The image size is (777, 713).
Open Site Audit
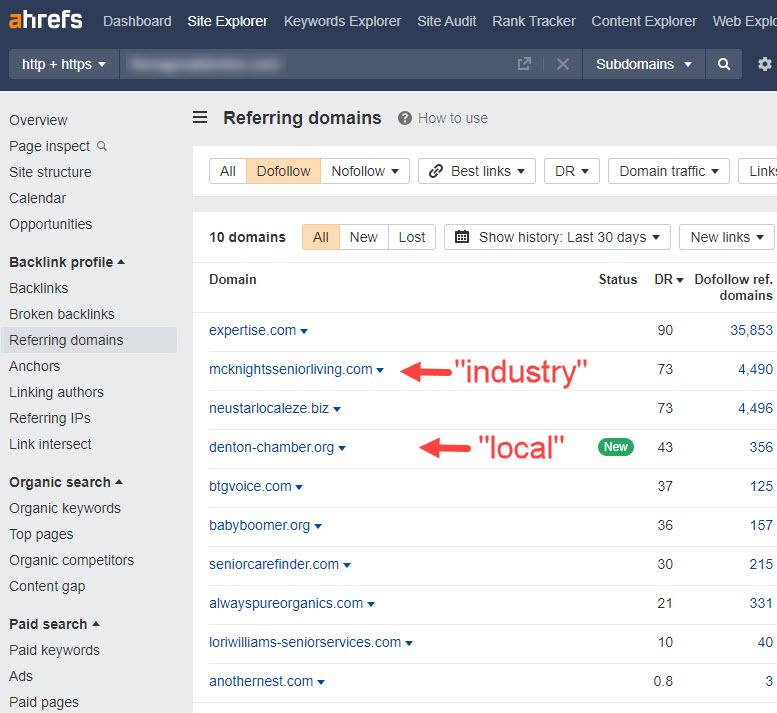[x=446, y=21]
